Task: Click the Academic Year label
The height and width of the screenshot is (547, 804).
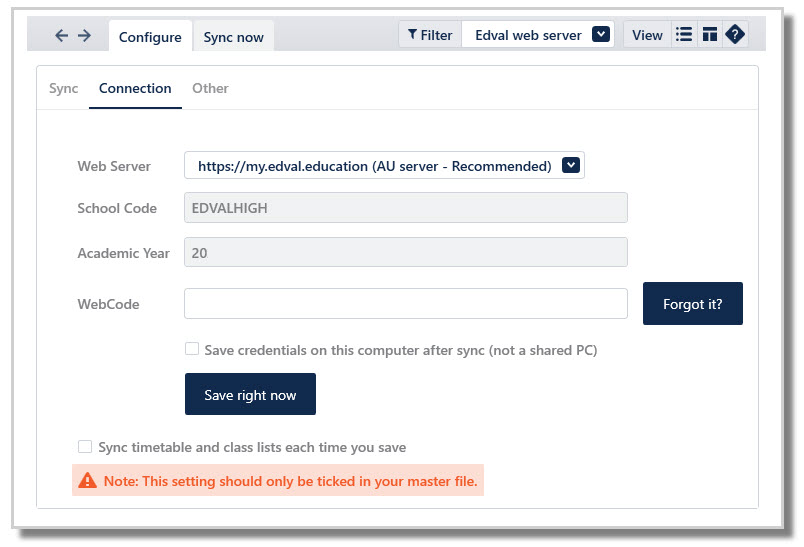Action: pyautogui.click(x=124, y=253)
